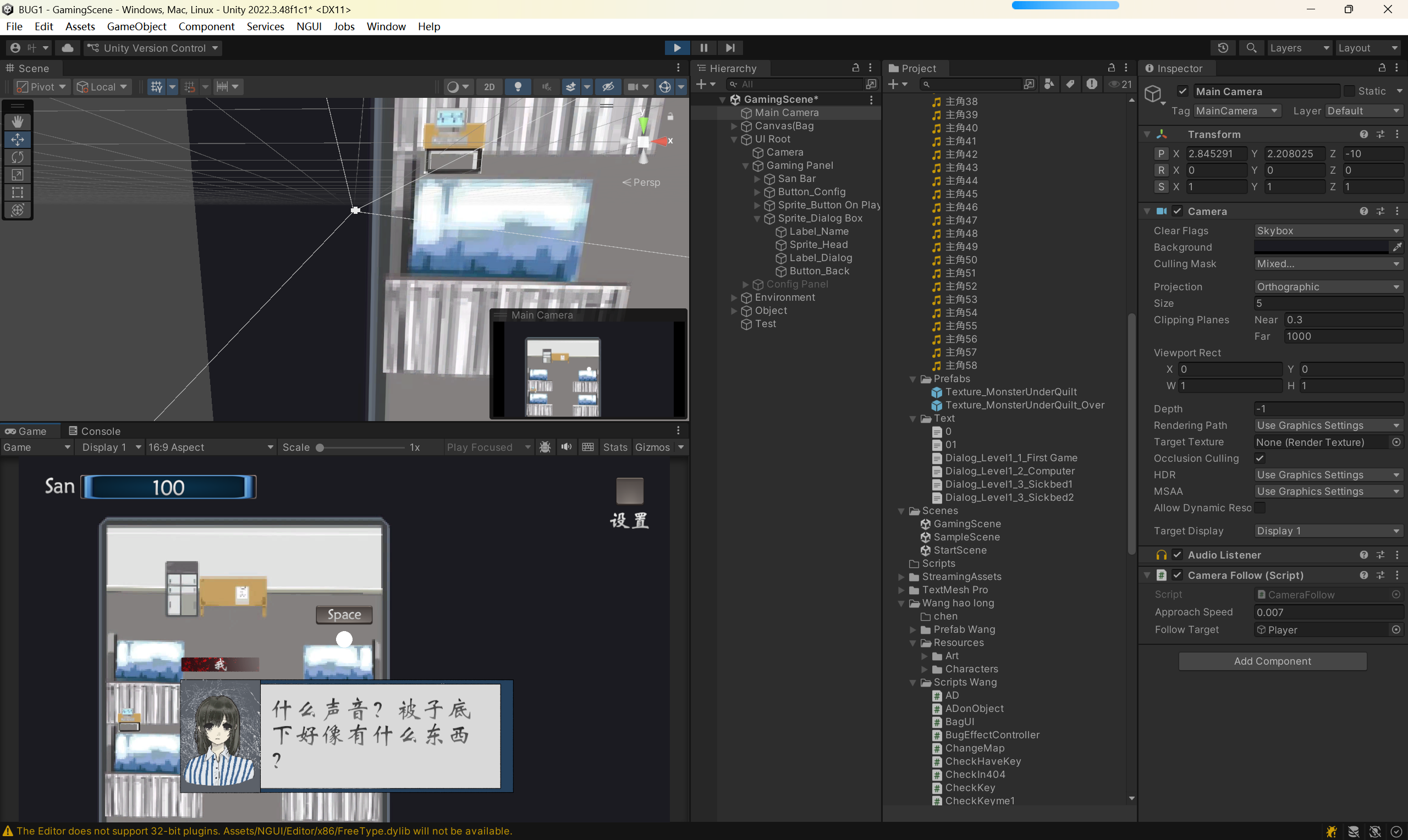Click the cloud services icon
Image resolution: width=1408 pixels, height=840 pixels.
coord(67,48)
